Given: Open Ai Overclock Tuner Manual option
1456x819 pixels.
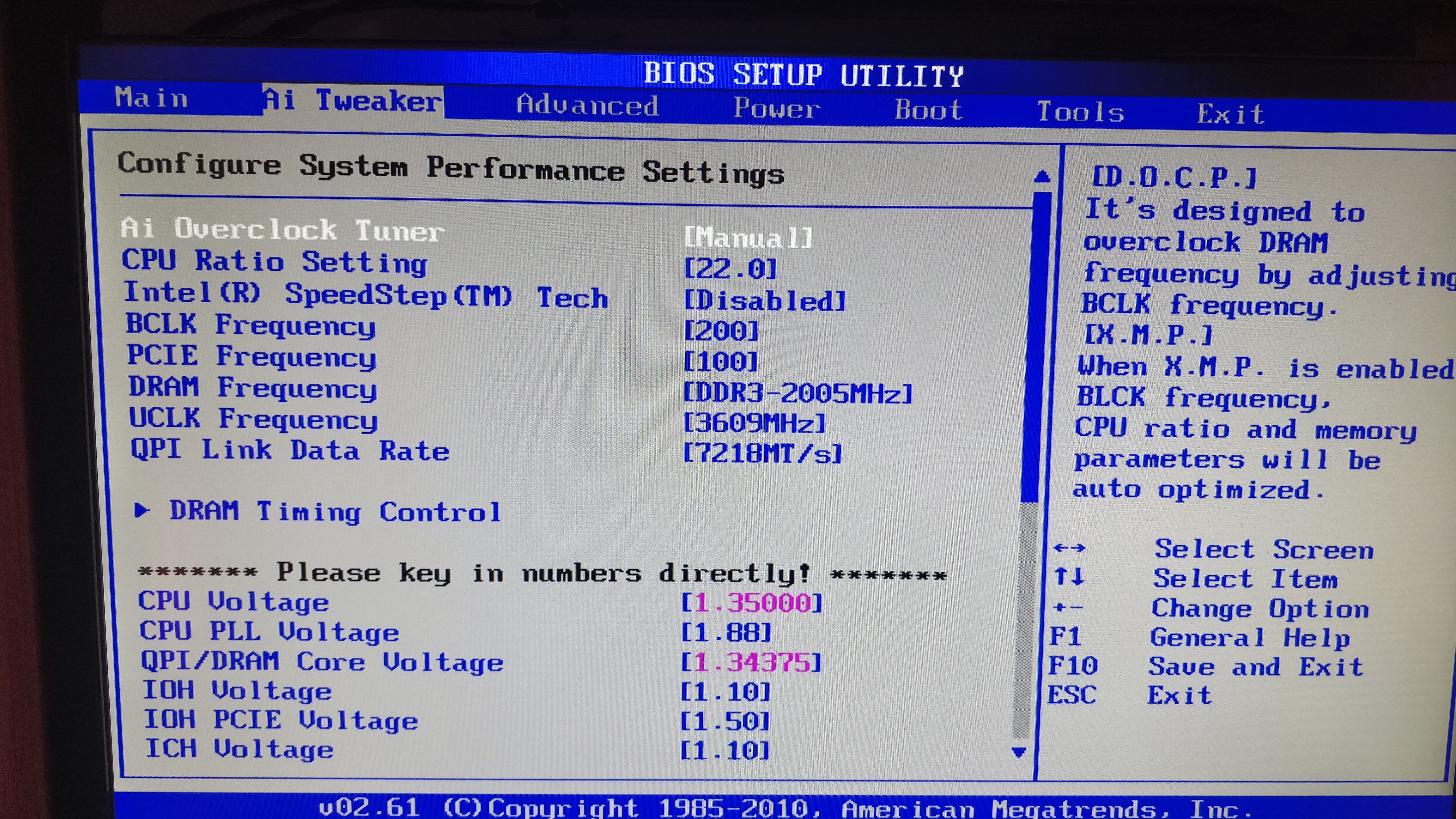Looking at the screenshot, I should [x=748, y=237].
